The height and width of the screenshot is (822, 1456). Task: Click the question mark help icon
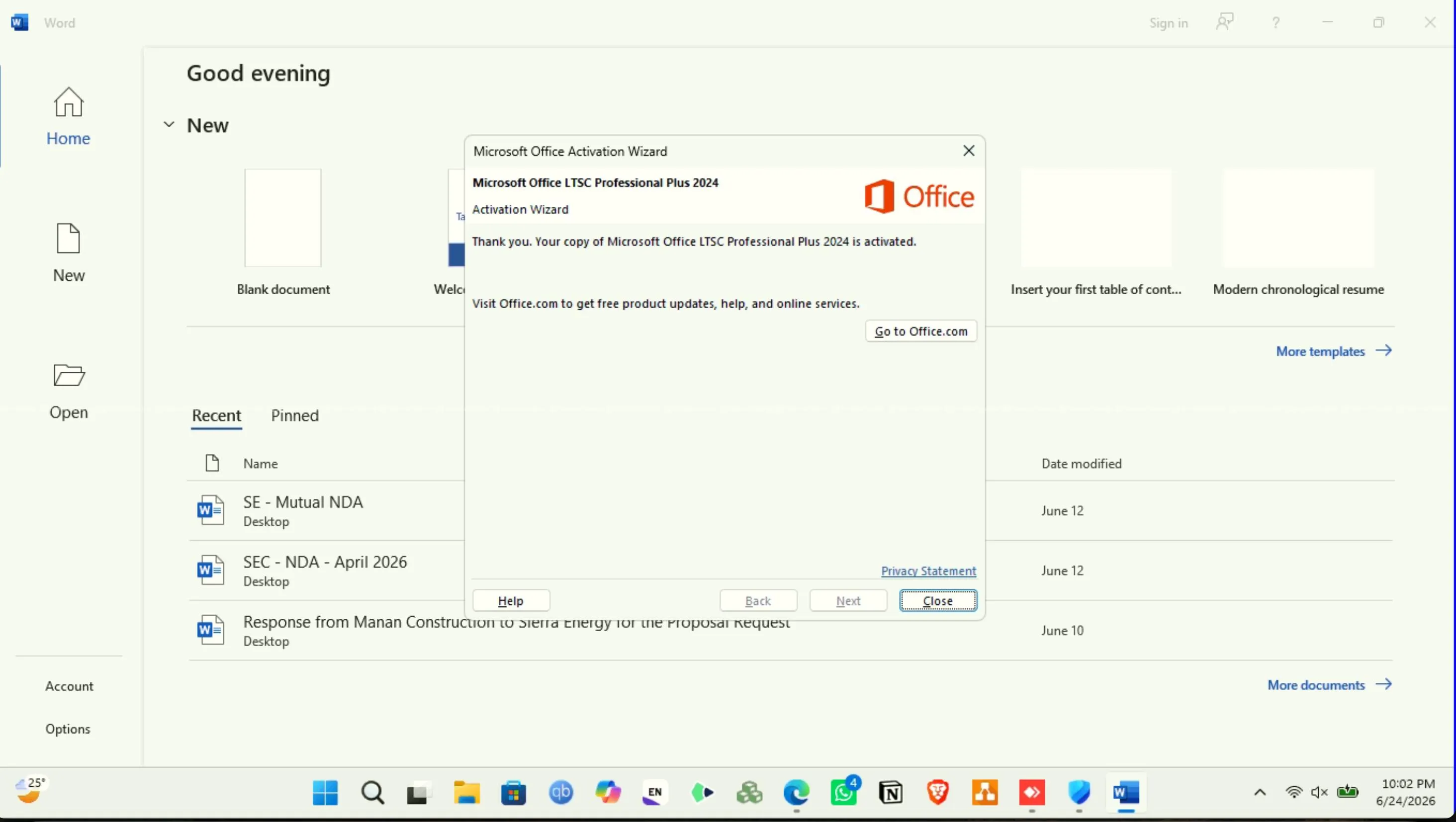1275,22
